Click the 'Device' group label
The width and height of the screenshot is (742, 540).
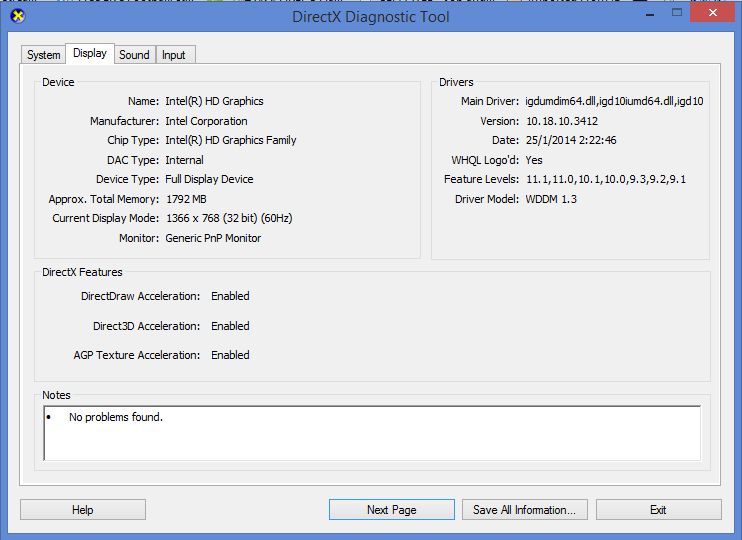(58, 82)
